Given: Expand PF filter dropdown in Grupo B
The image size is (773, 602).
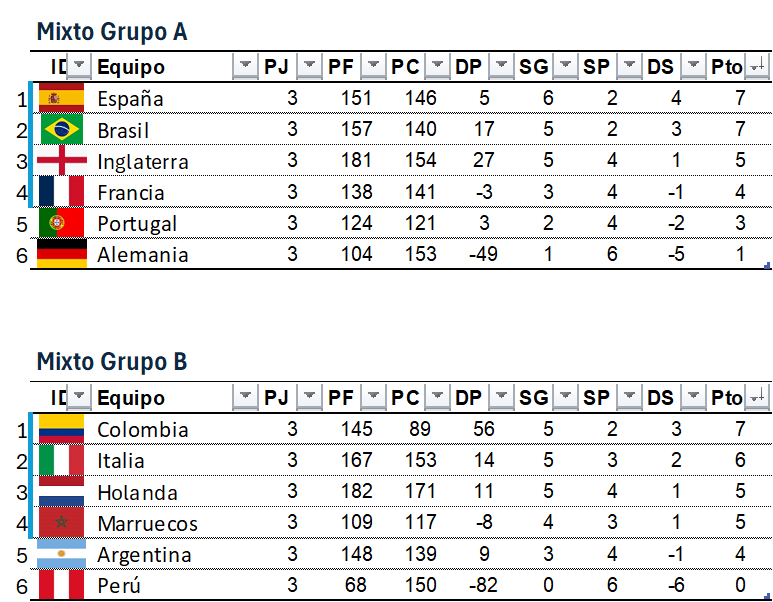Looking at the screenshot, I should (373, 398).
